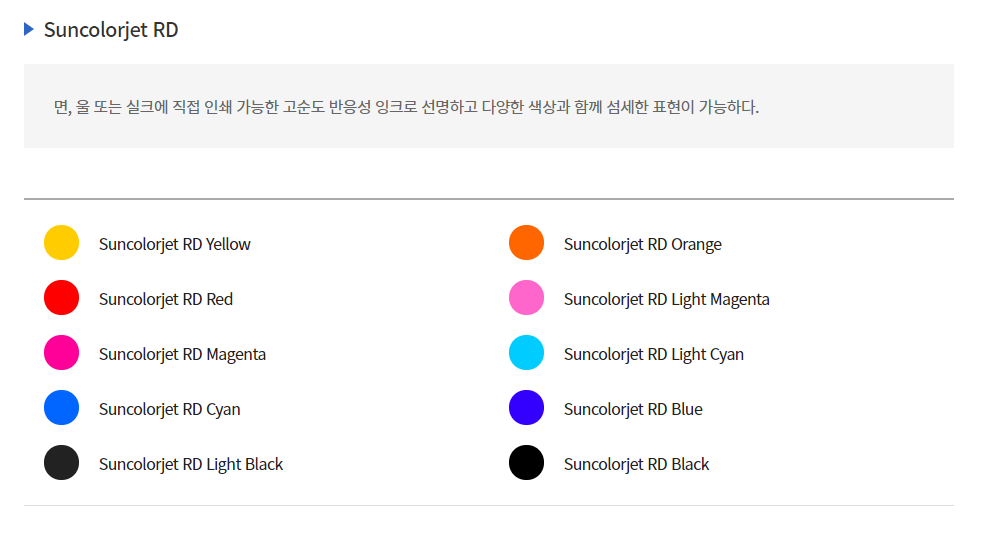Screen dimensions: 989x533
Task: Select the magenta color circle
Action: pyautogui.click(x=61, y=353)
